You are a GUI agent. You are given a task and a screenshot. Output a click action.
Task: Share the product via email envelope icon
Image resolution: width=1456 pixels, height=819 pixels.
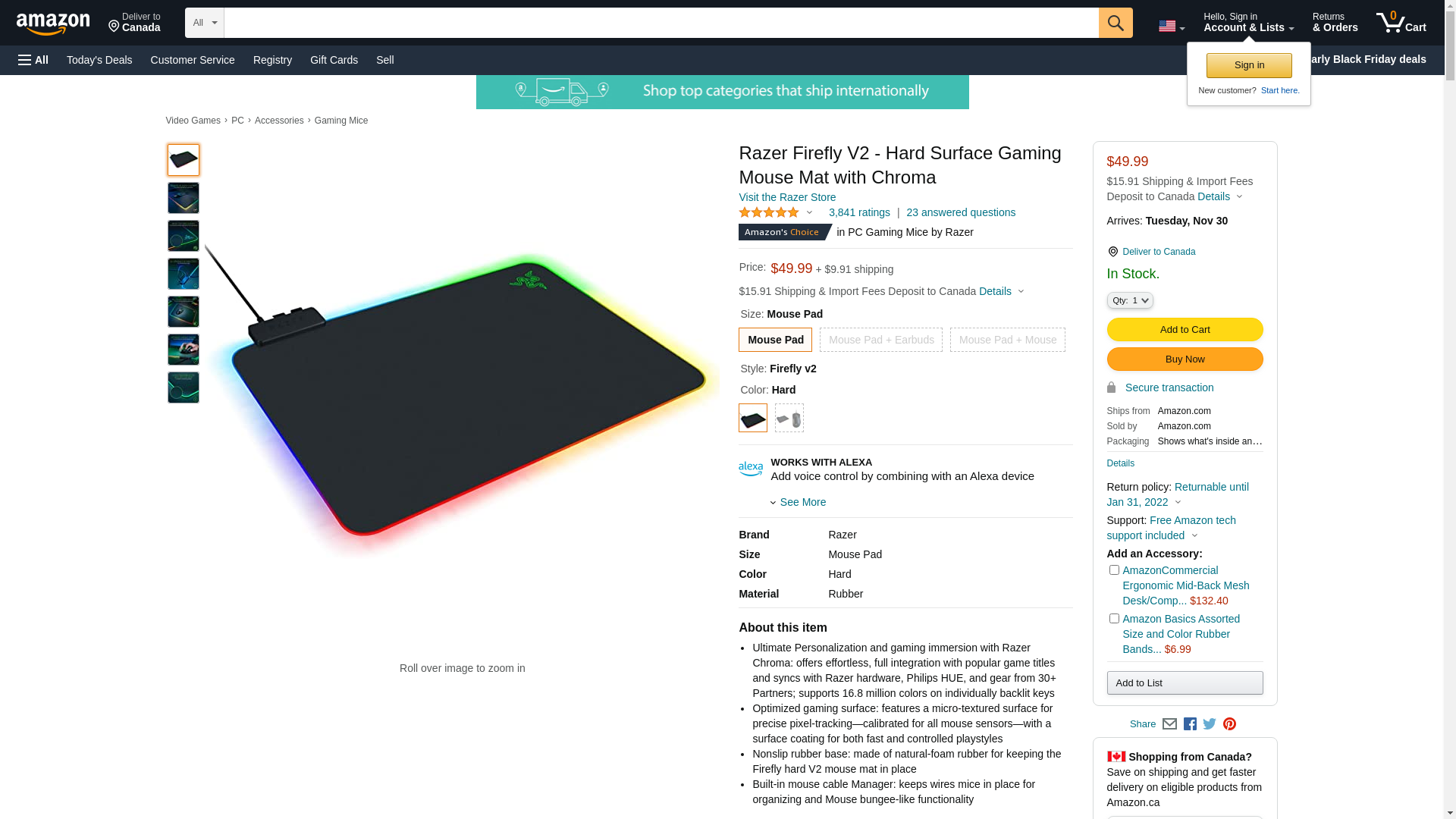1169,724
